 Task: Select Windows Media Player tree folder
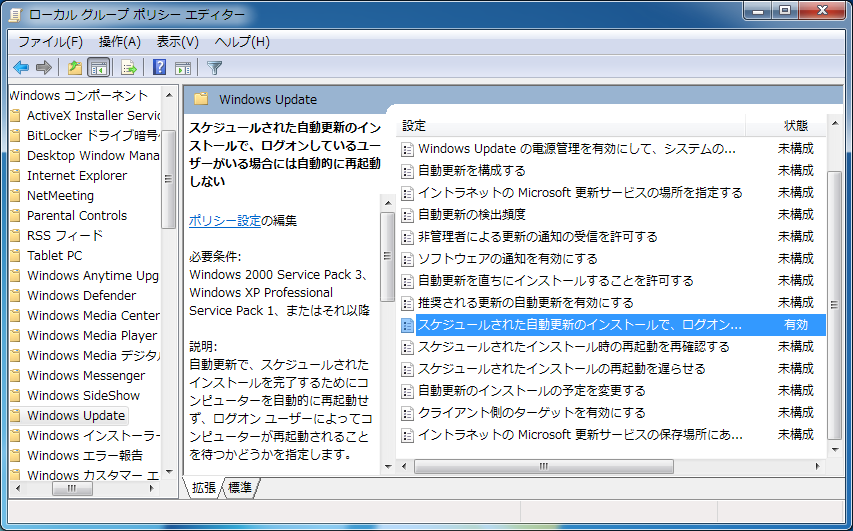(92, 336)
